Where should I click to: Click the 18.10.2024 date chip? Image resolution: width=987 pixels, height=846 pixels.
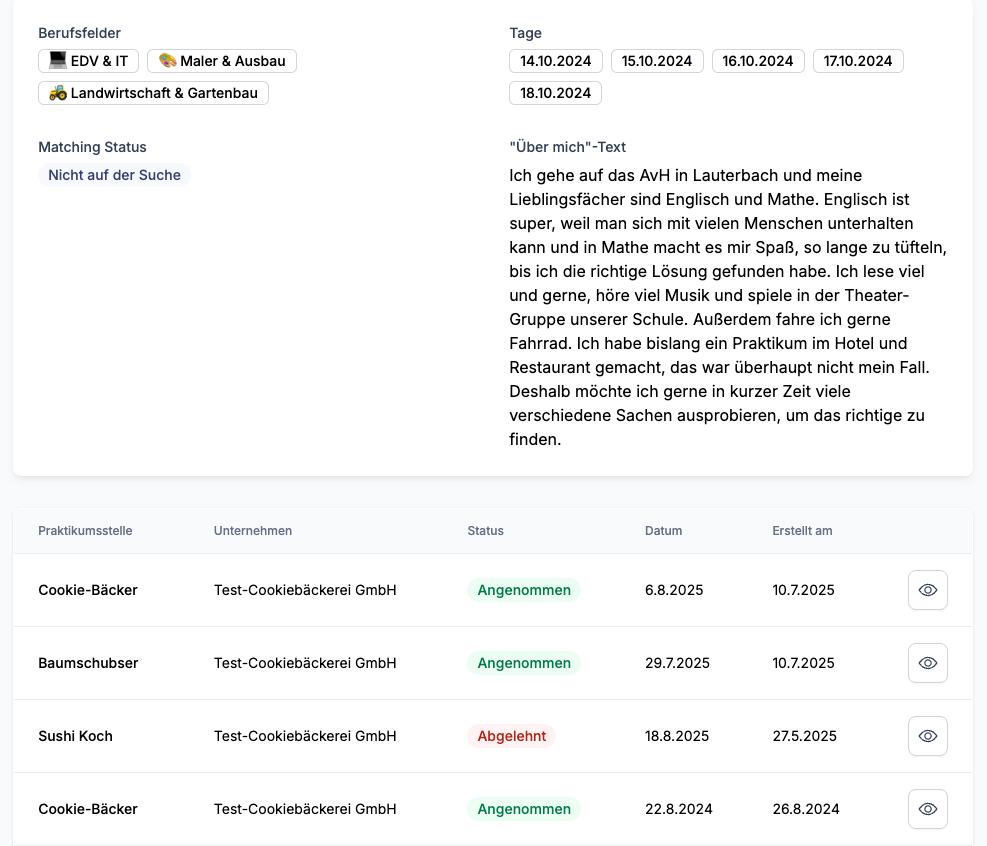click(x=556, y=93)
